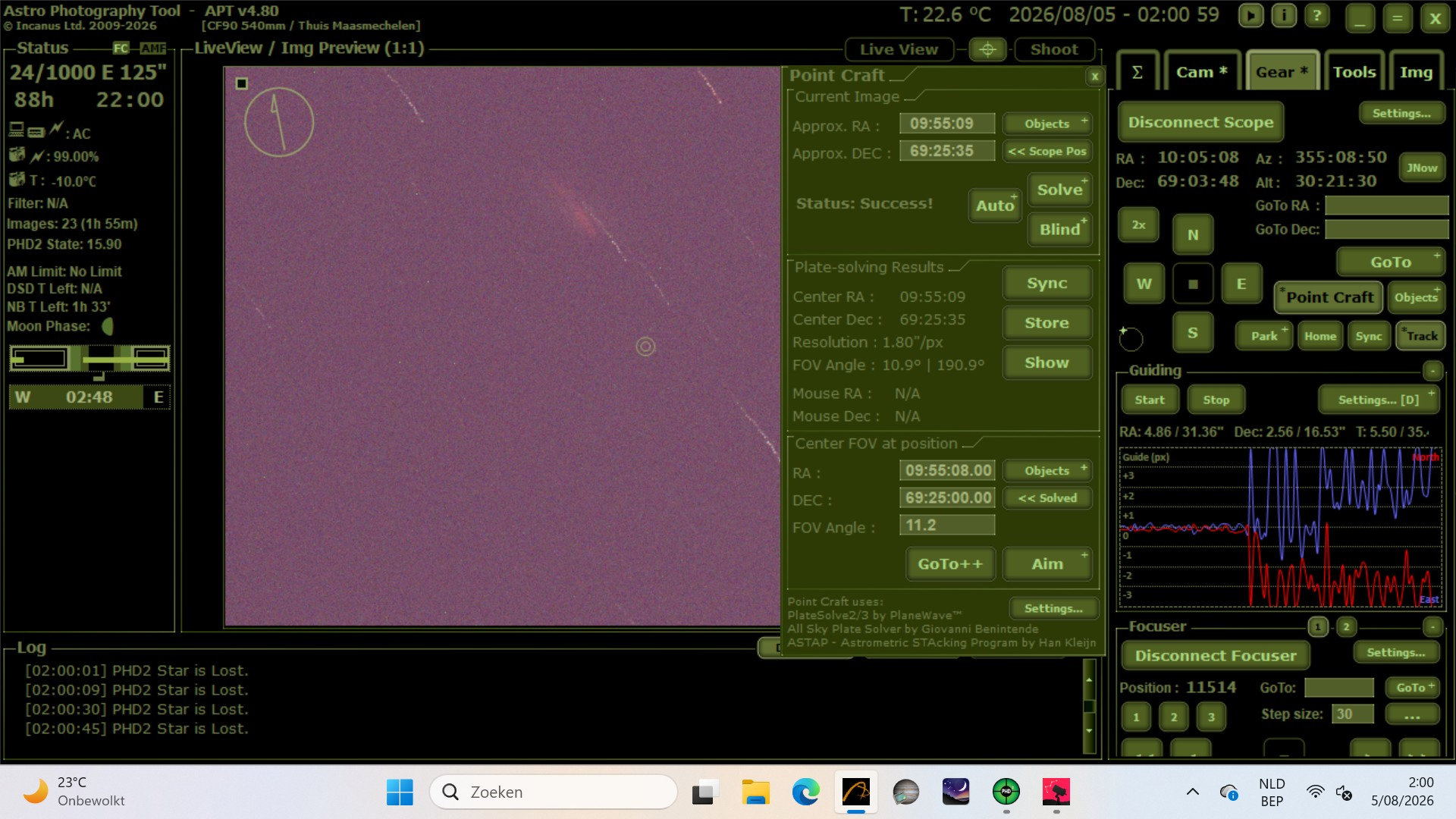Screen dimensions: 1456x819
Task: Open the PHD2 guiding app in taskbar
Action: (x=1006, y=792)
